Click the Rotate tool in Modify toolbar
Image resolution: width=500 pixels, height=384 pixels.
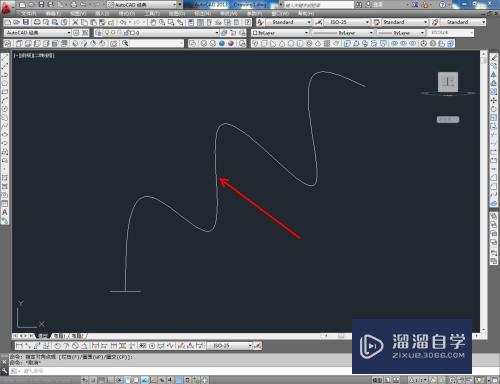pyautogui.click(x=494, y=109)
